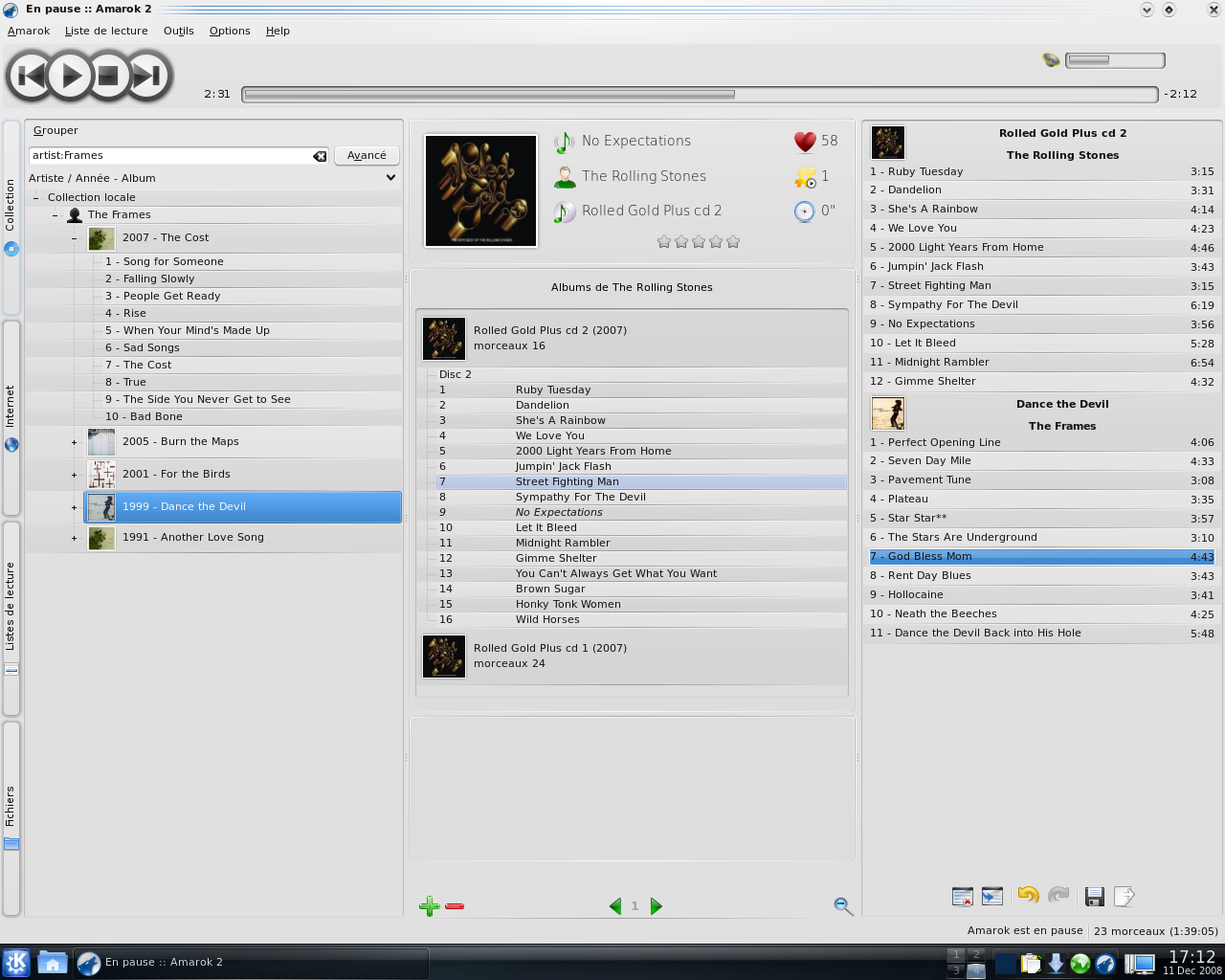This screenshot has height=980, width=1225.
Task: Select Street Fighting Man in the albums applet
Action: (641, 481)
